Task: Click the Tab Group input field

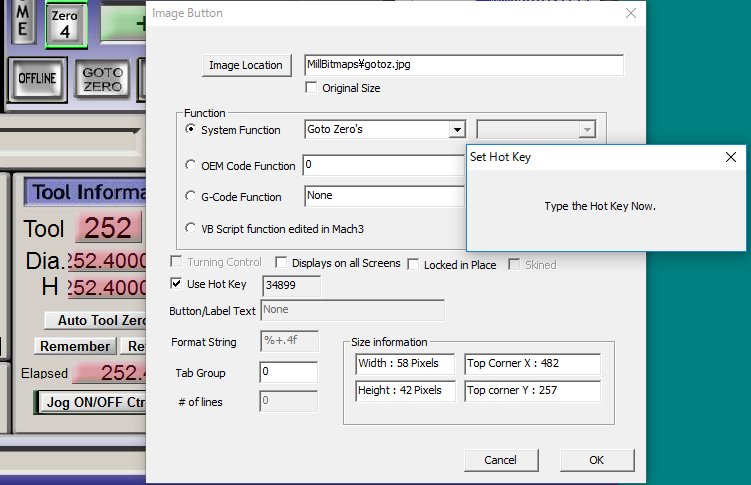Action: pos(288,372)
